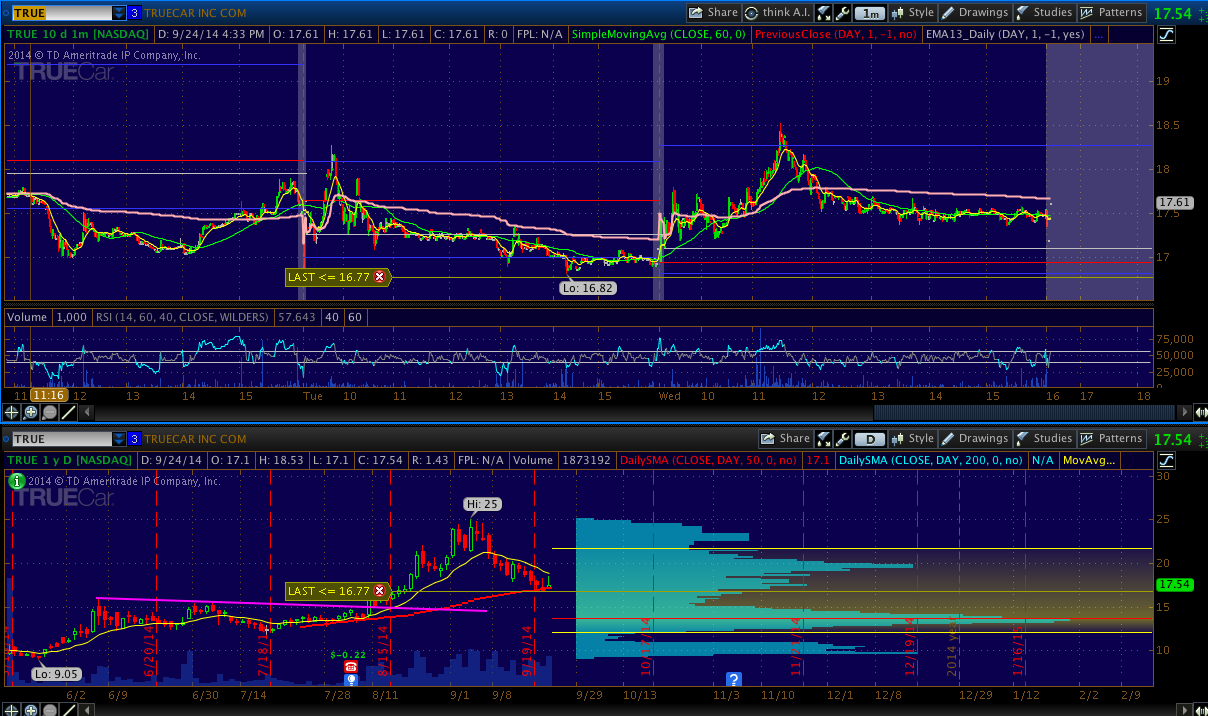Click the crosshair pan tool in upper chart
The height and width of the screenshot is (716, 1208).
tap(12, 412)
